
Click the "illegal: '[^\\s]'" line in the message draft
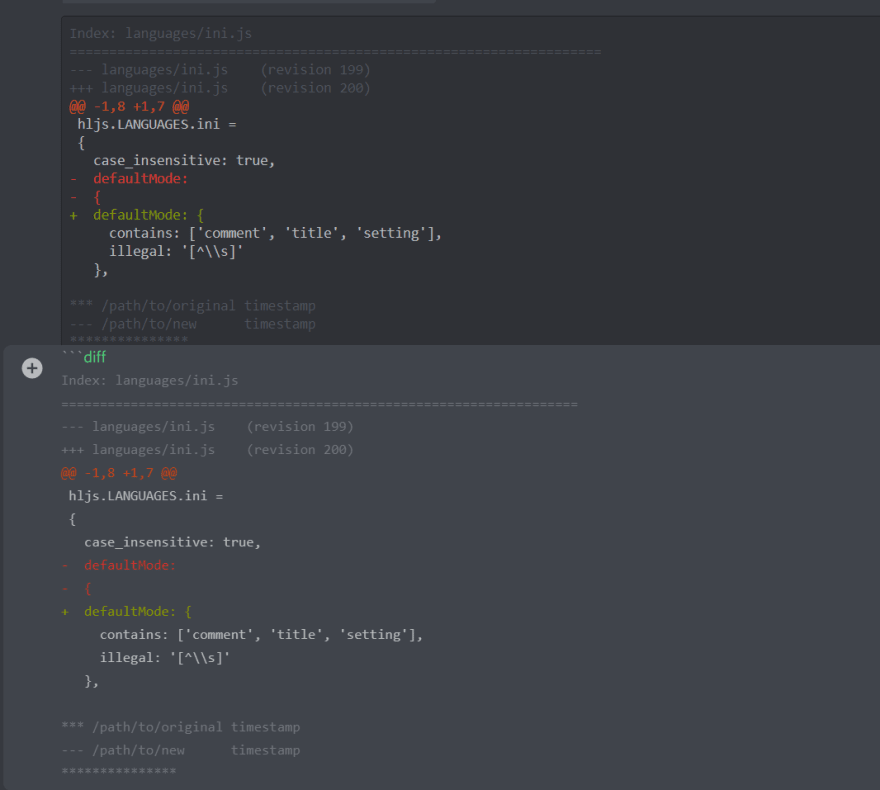[165, 658]
